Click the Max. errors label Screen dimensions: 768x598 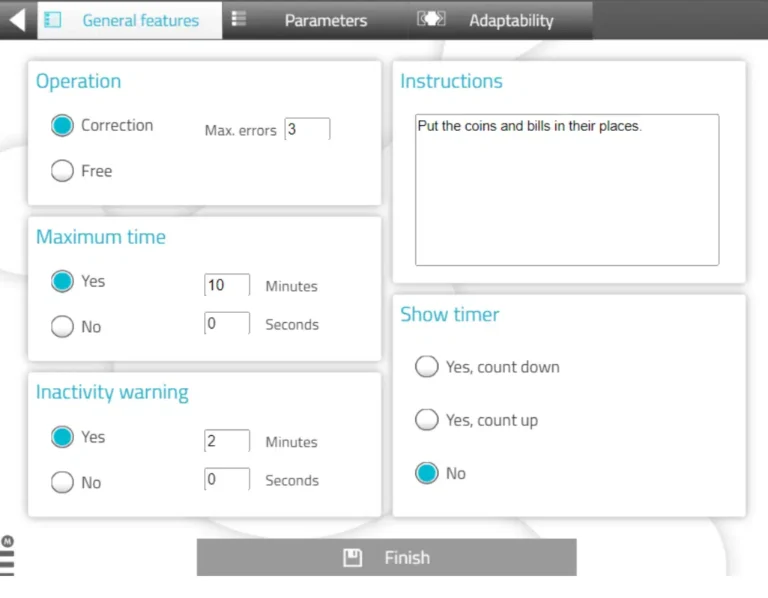pos(240,131)
